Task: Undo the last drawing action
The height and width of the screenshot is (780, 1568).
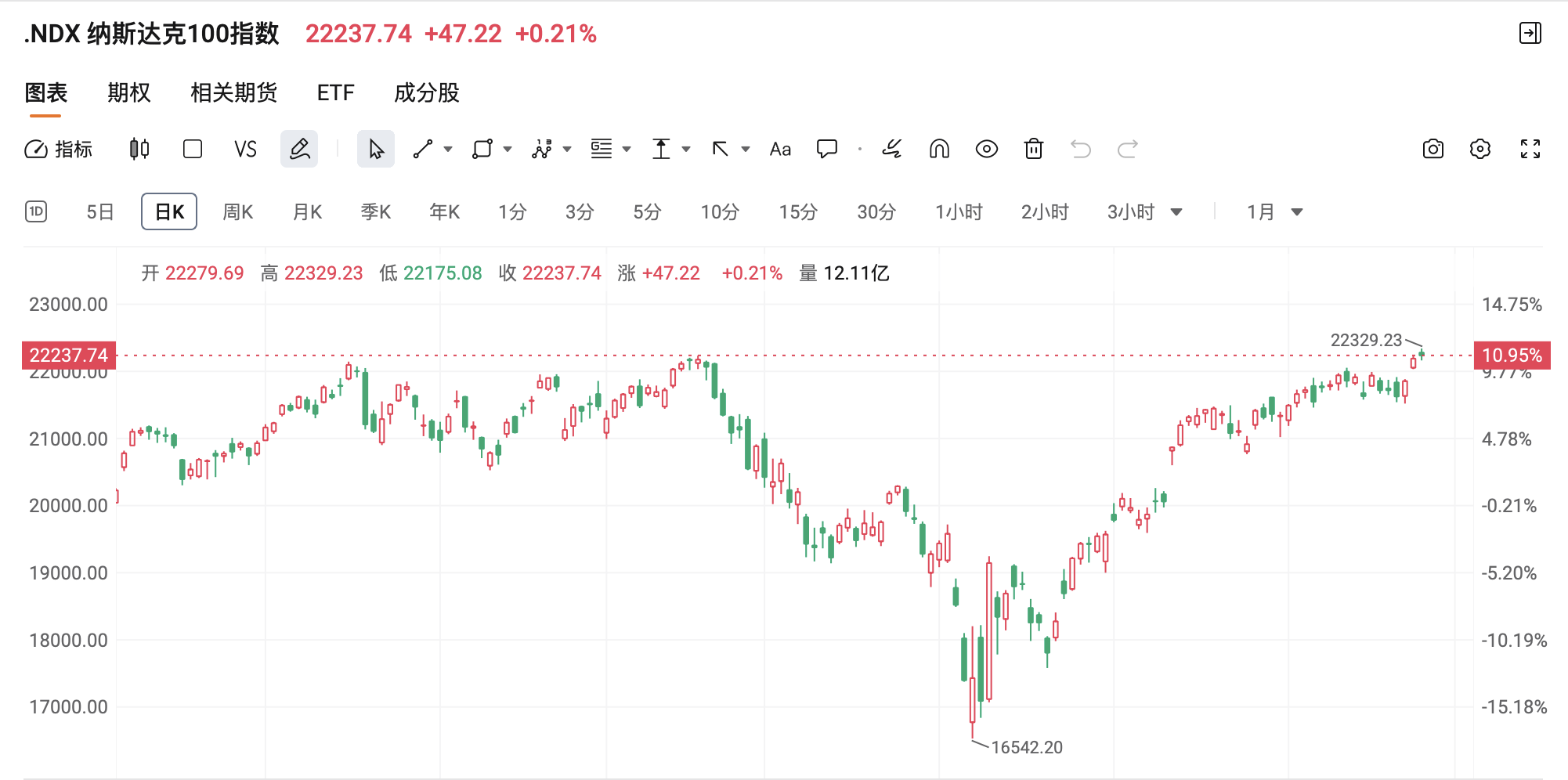Action: pos(1081,149)
